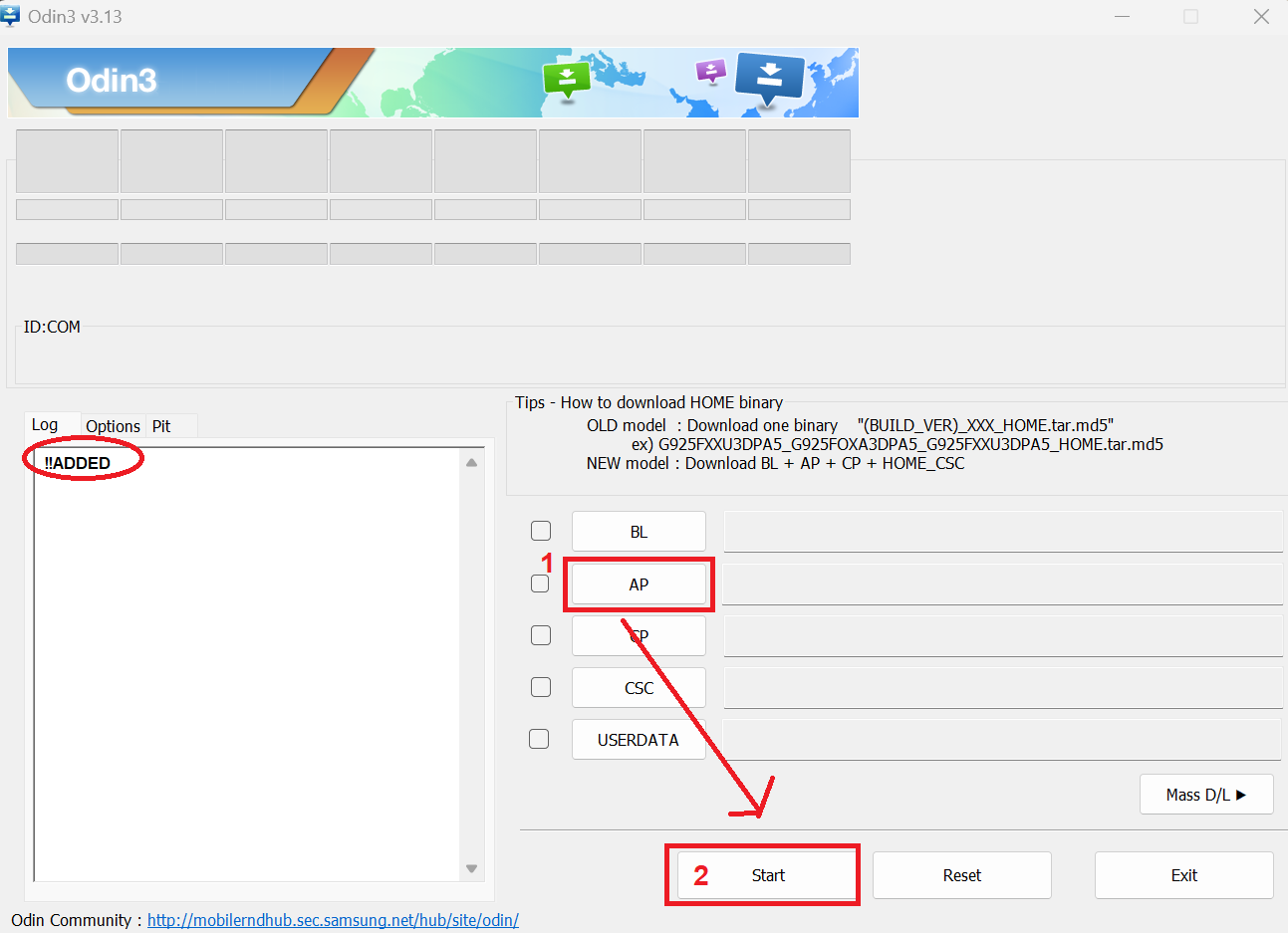The image size is (1288, 933).
Task: Click the purple download icon in banner
Action: [710, 71]
